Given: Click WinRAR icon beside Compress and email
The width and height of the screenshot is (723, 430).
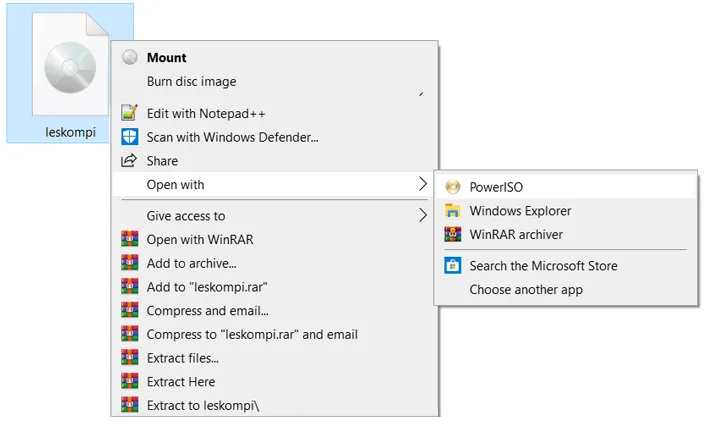Looking at the screenshot, I should point(130,310).
